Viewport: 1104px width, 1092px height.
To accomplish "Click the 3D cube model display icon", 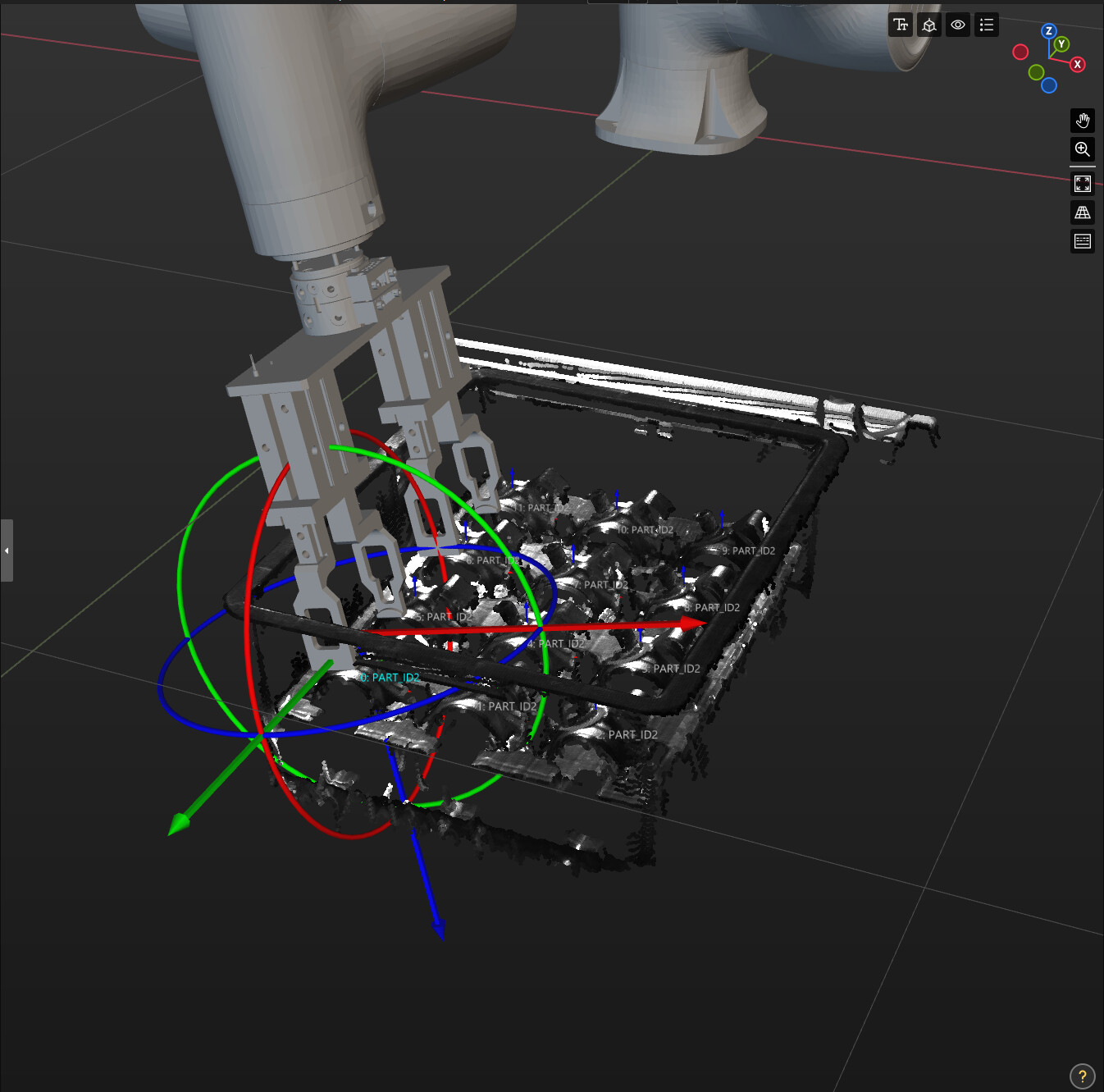I will (x=929, y=25).
